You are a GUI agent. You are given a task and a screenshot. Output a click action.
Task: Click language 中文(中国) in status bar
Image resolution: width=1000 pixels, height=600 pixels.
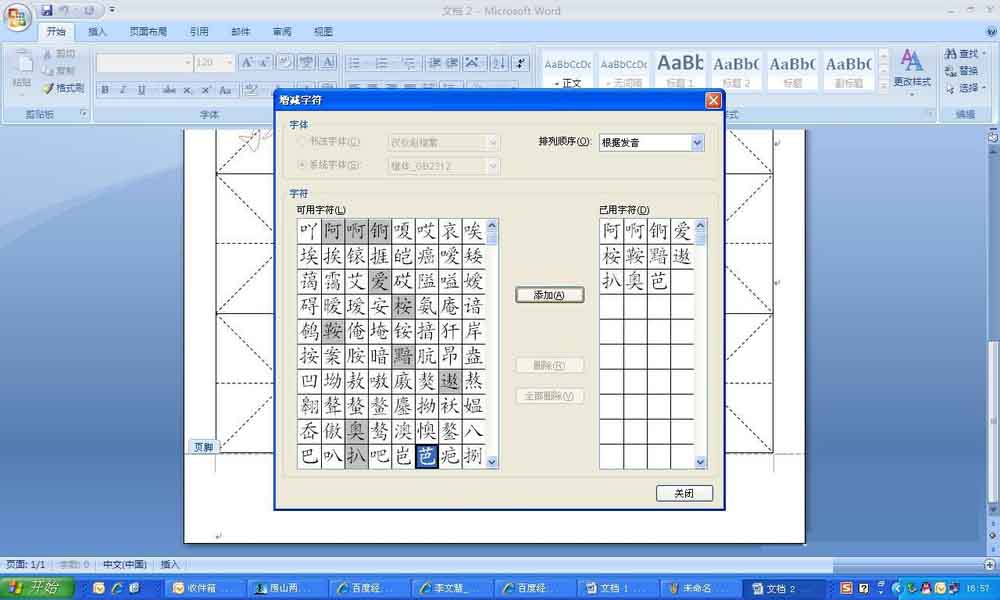pos(125,564)
